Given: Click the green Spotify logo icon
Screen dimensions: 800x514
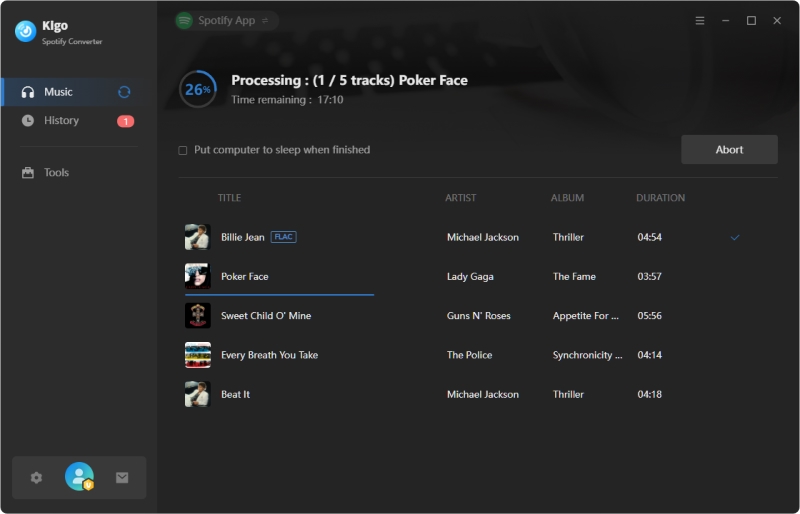Looking at the screenshot, I should point(184,20).
